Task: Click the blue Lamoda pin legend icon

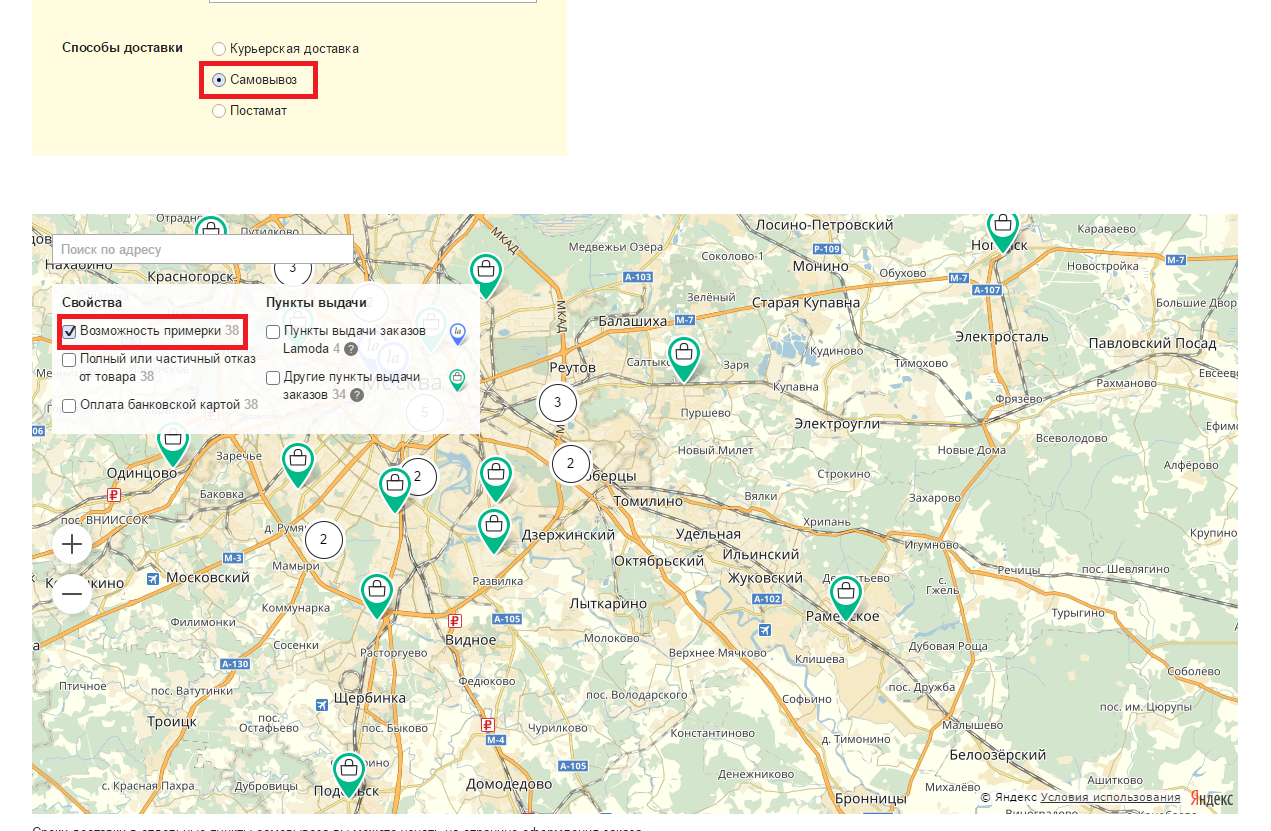Action: point(457,334)
